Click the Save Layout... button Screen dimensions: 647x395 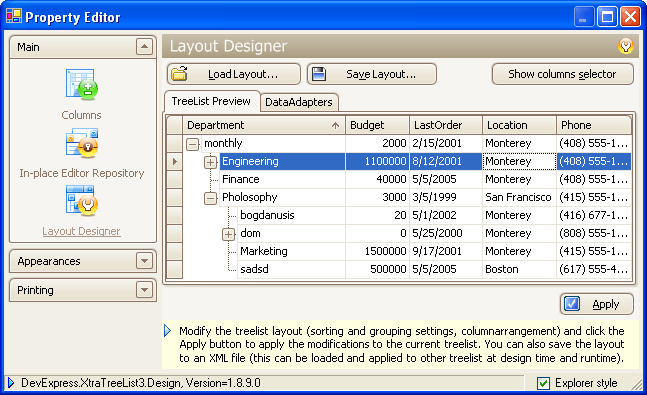click(372, 74)
